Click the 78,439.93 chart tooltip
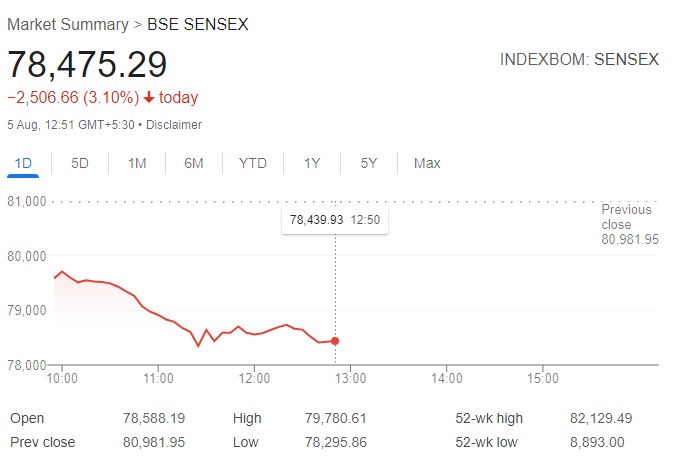This screenshot has height=470, width=693. pos(334,220)
